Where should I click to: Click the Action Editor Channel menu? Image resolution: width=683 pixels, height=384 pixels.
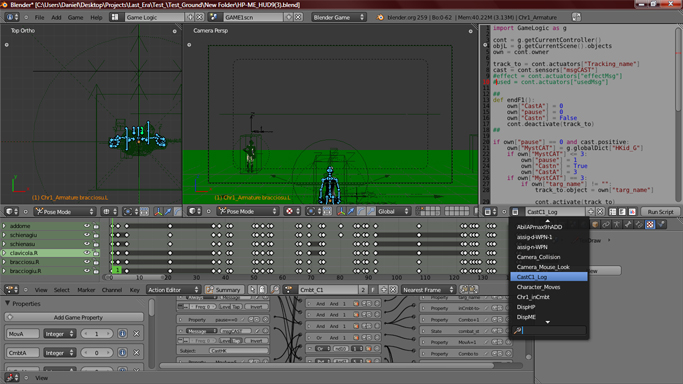pos(112,290)
